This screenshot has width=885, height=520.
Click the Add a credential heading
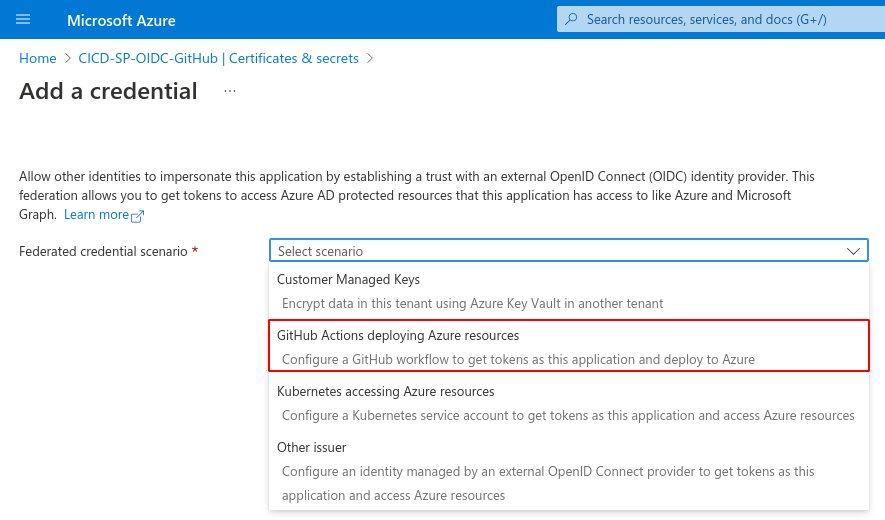pyautogui.click(x=108, y=91)
